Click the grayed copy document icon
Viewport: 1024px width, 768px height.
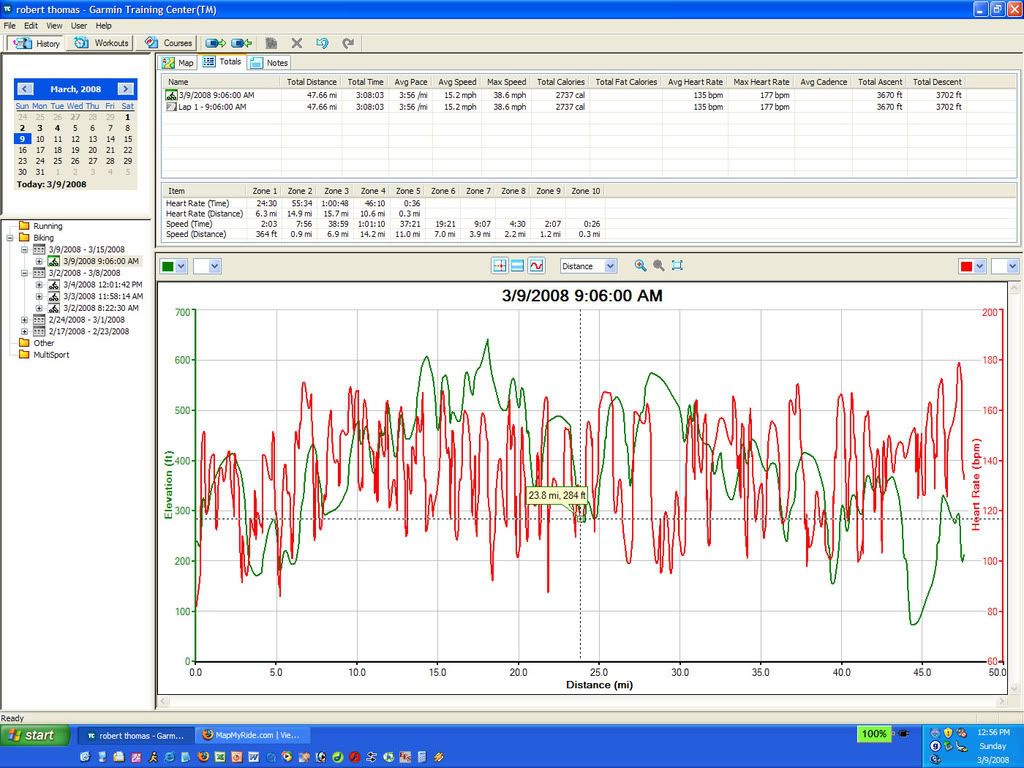click(x=271, y=43)
